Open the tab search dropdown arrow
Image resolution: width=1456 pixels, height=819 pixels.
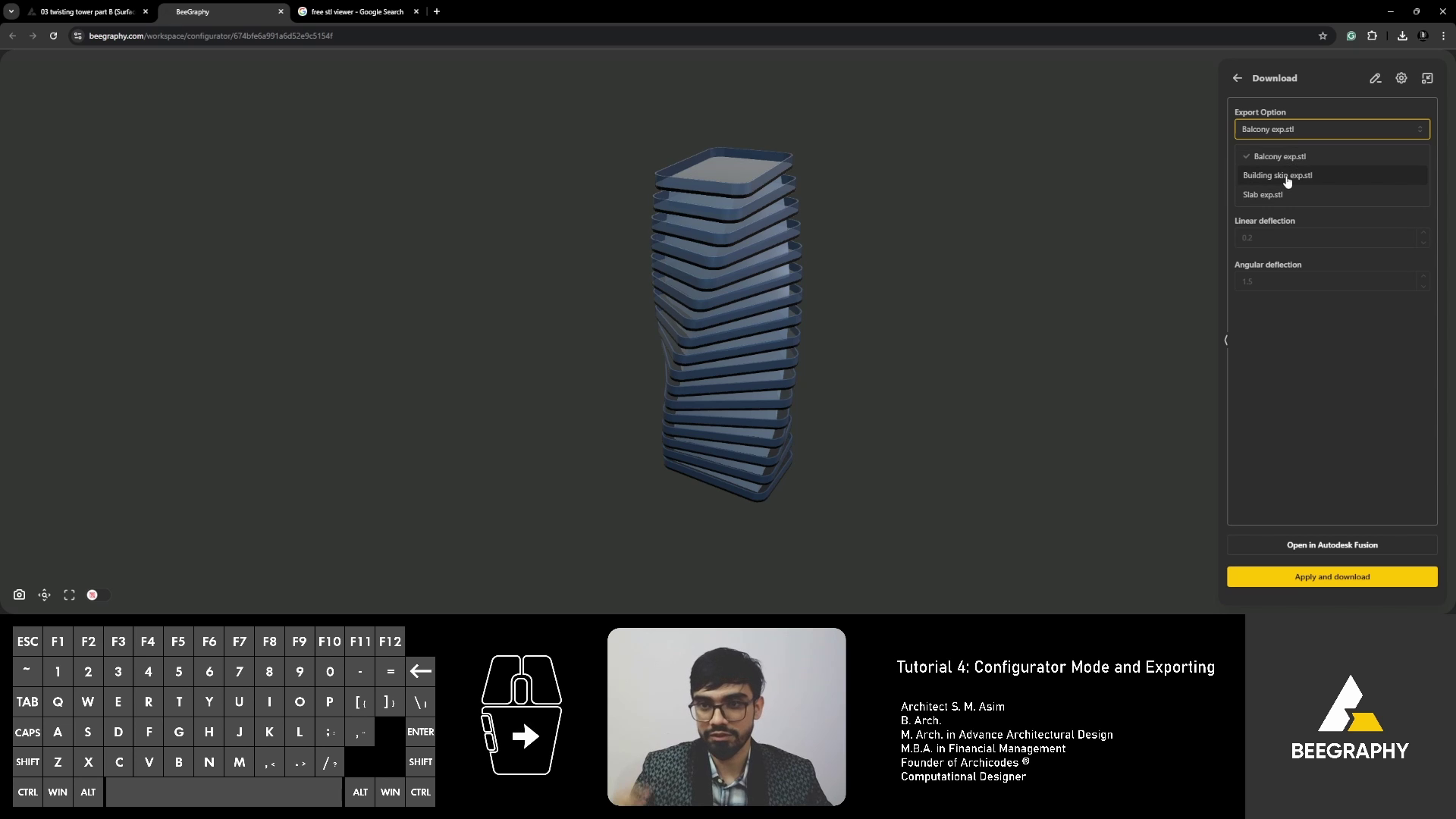tap(11, 12)
